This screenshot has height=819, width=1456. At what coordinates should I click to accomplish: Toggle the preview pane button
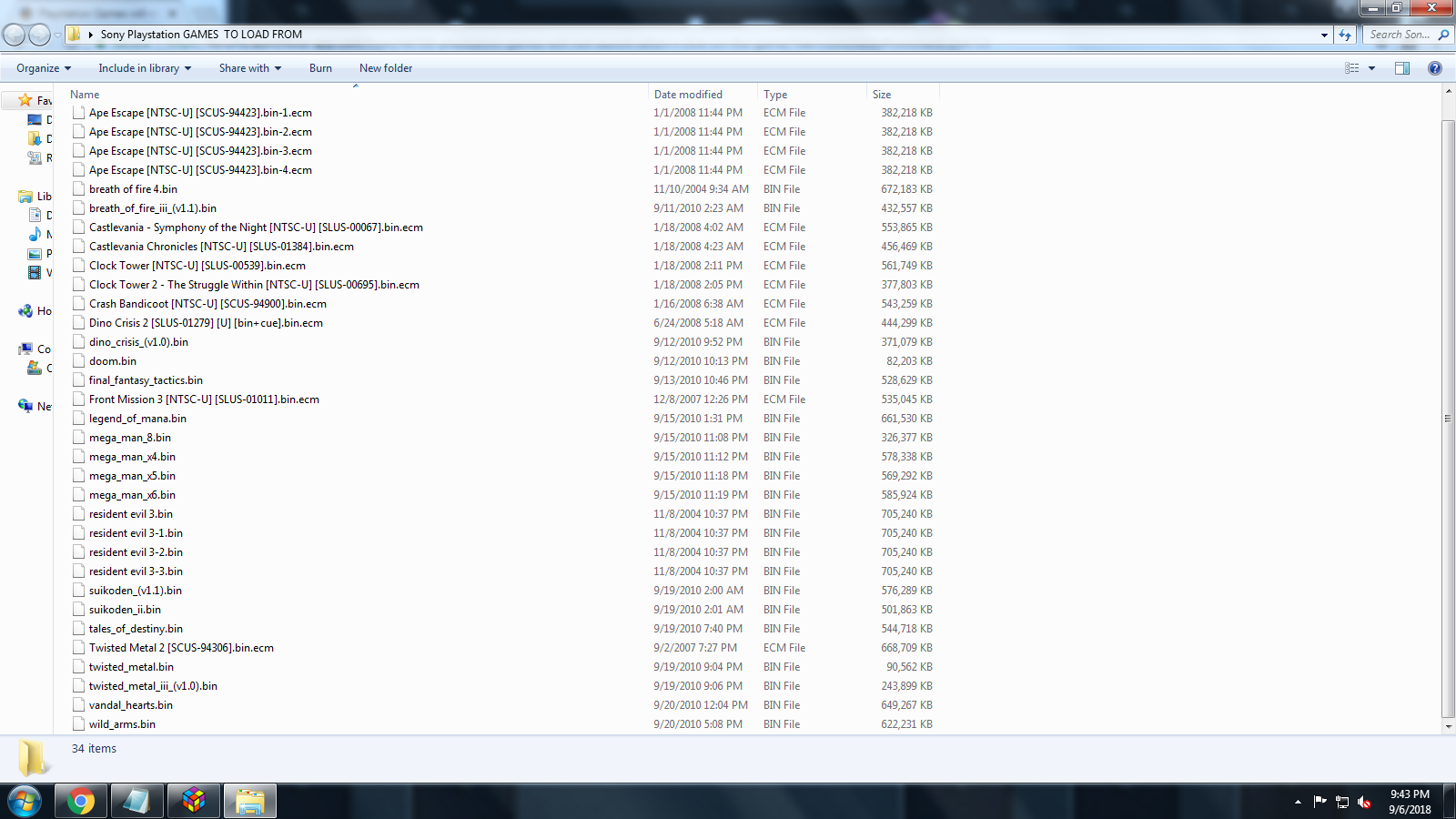(1402, 68)
